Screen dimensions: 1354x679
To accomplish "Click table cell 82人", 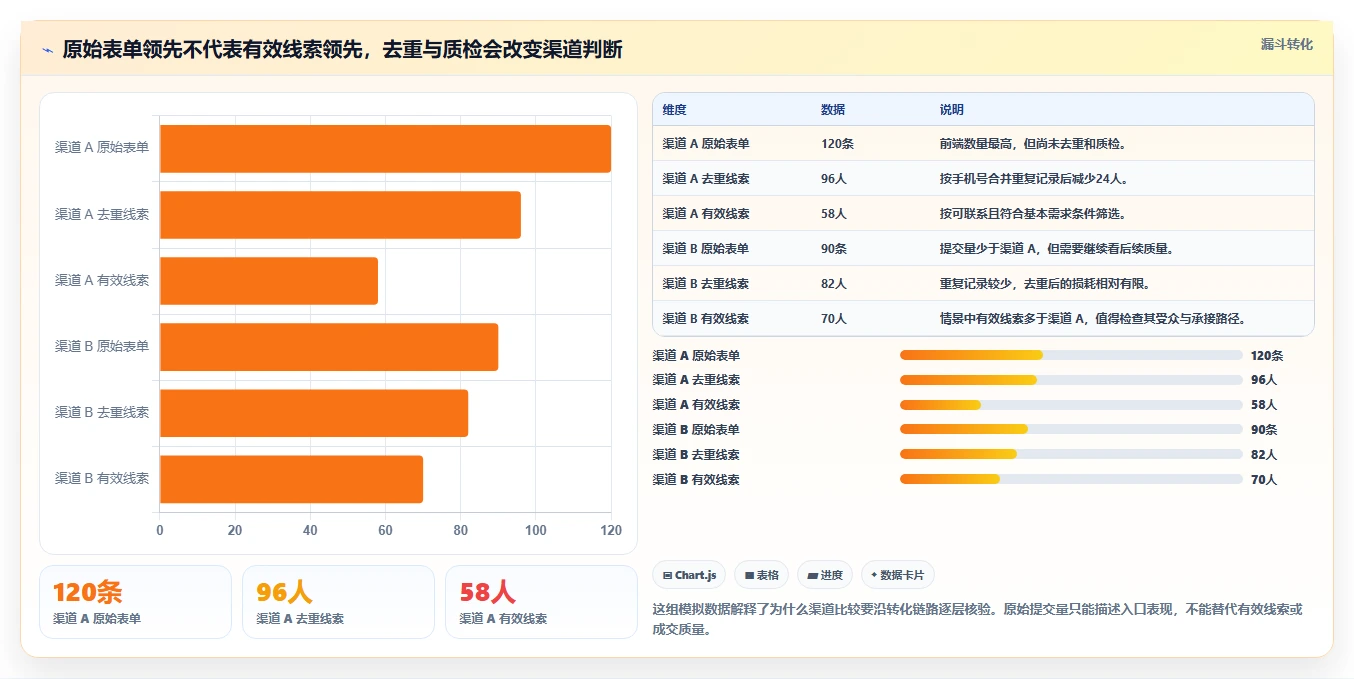I will (834, 284).
